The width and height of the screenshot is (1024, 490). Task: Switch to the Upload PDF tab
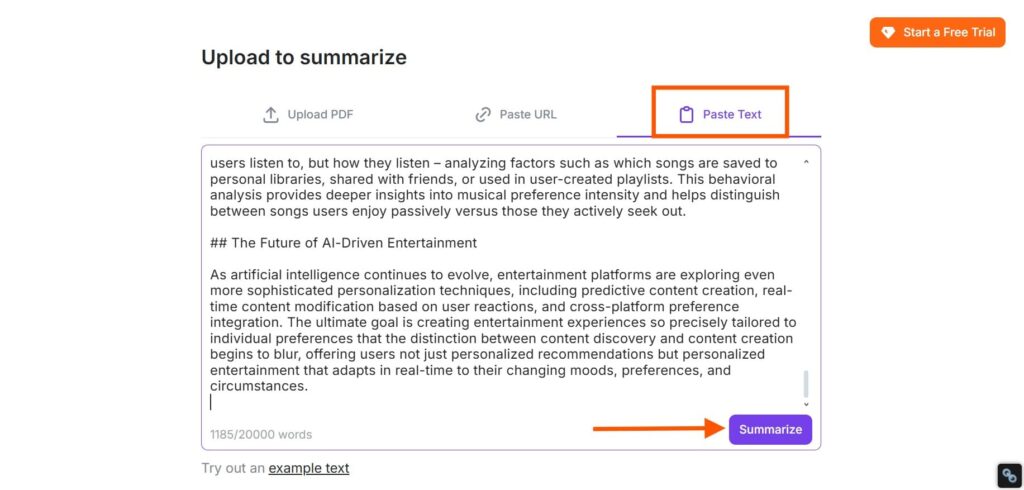point(308,115)
